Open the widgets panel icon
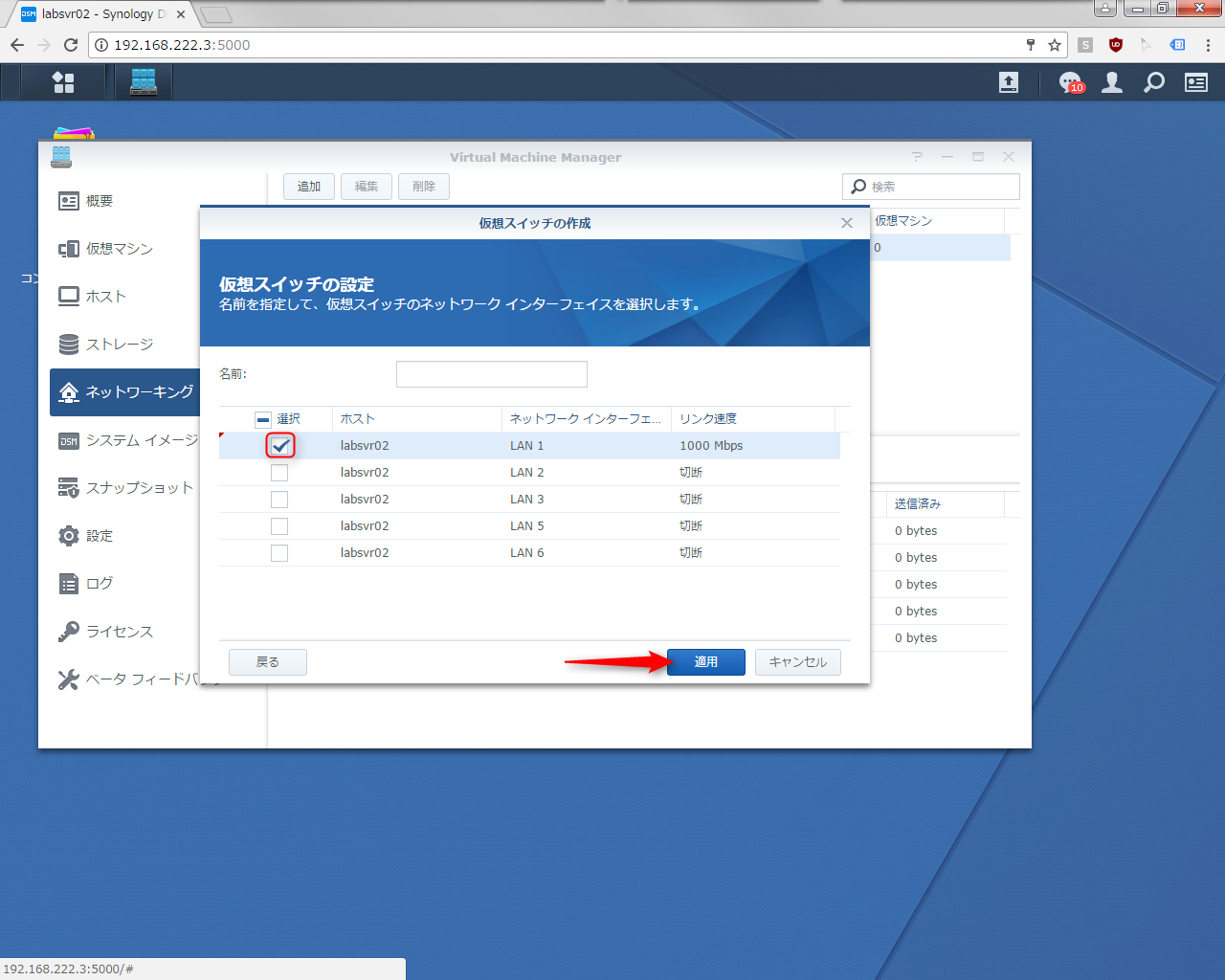 (1196, 82)
